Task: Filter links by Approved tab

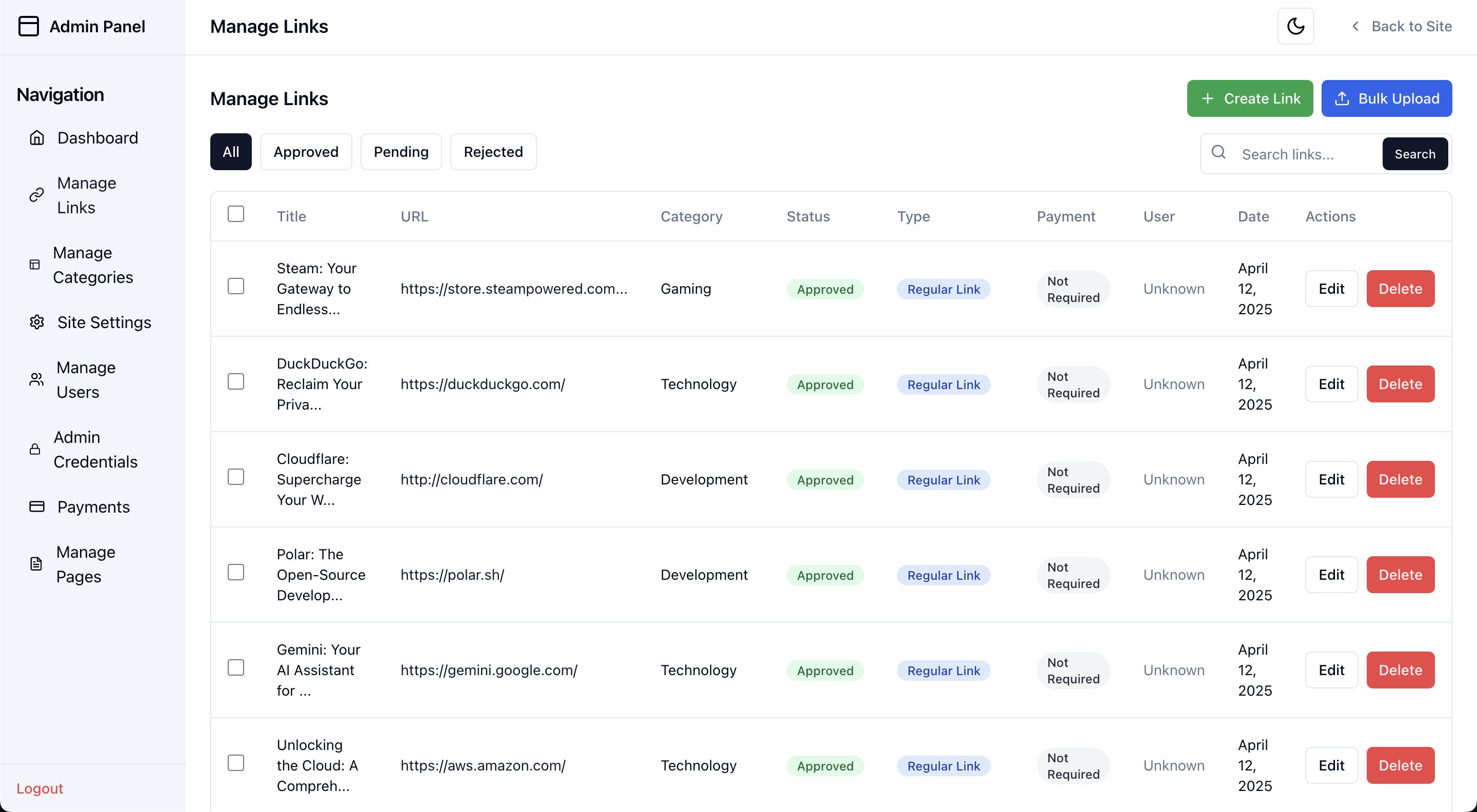Action: coord(306,152)
